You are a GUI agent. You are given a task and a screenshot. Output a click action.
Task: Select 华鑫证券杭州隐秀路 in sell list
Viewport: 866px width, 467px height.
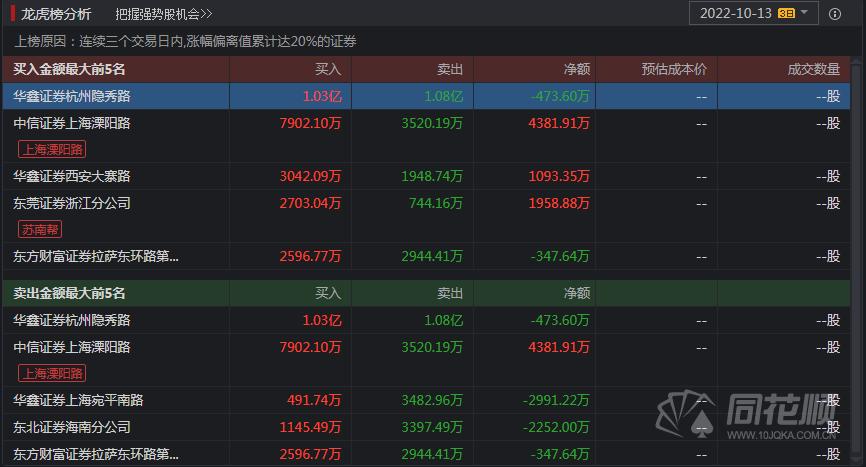pyautogui.click(x=426, y=320)
